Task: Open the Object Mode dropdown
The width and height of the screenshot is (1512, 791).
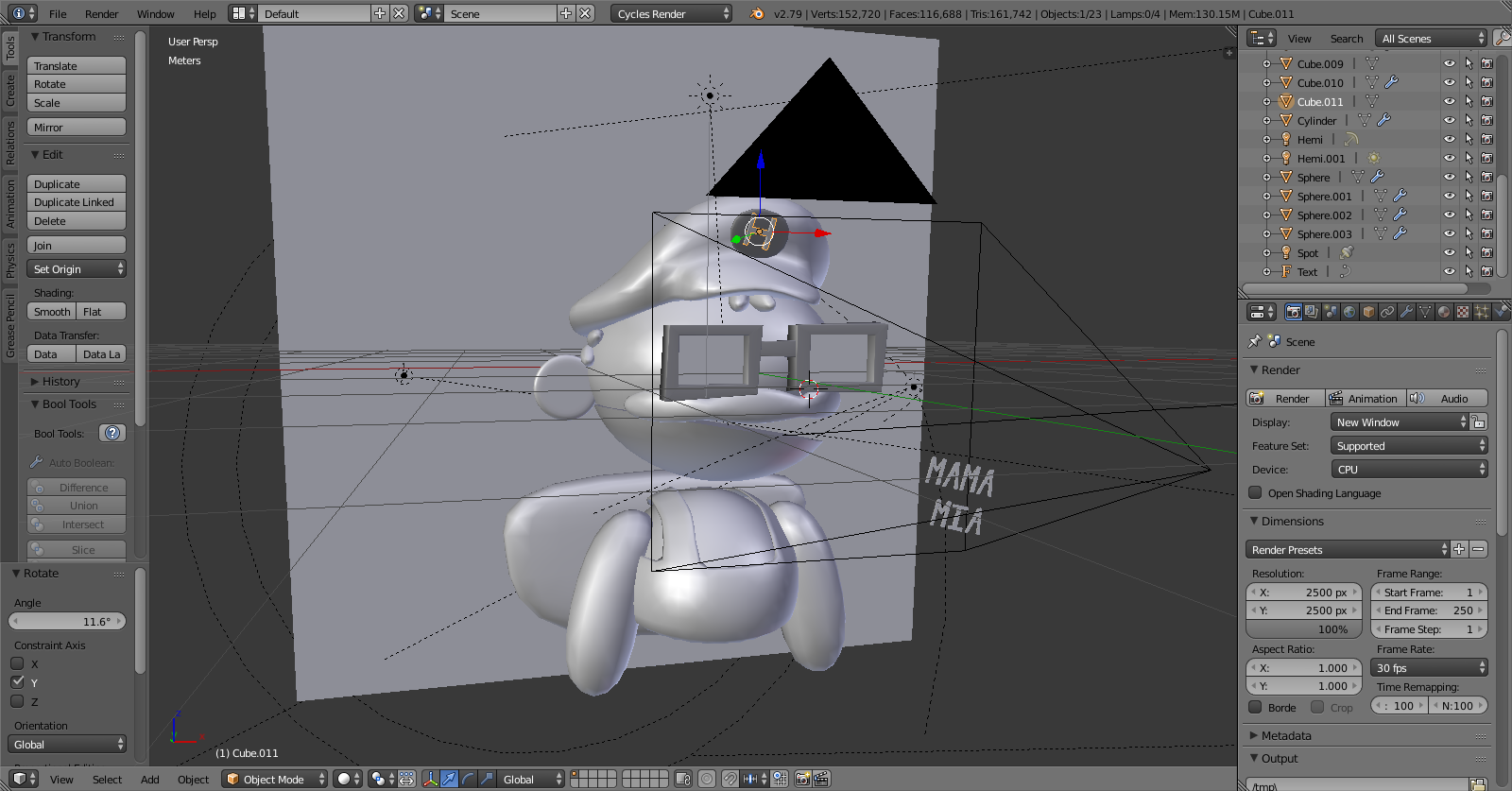Action: coord(274,779)
